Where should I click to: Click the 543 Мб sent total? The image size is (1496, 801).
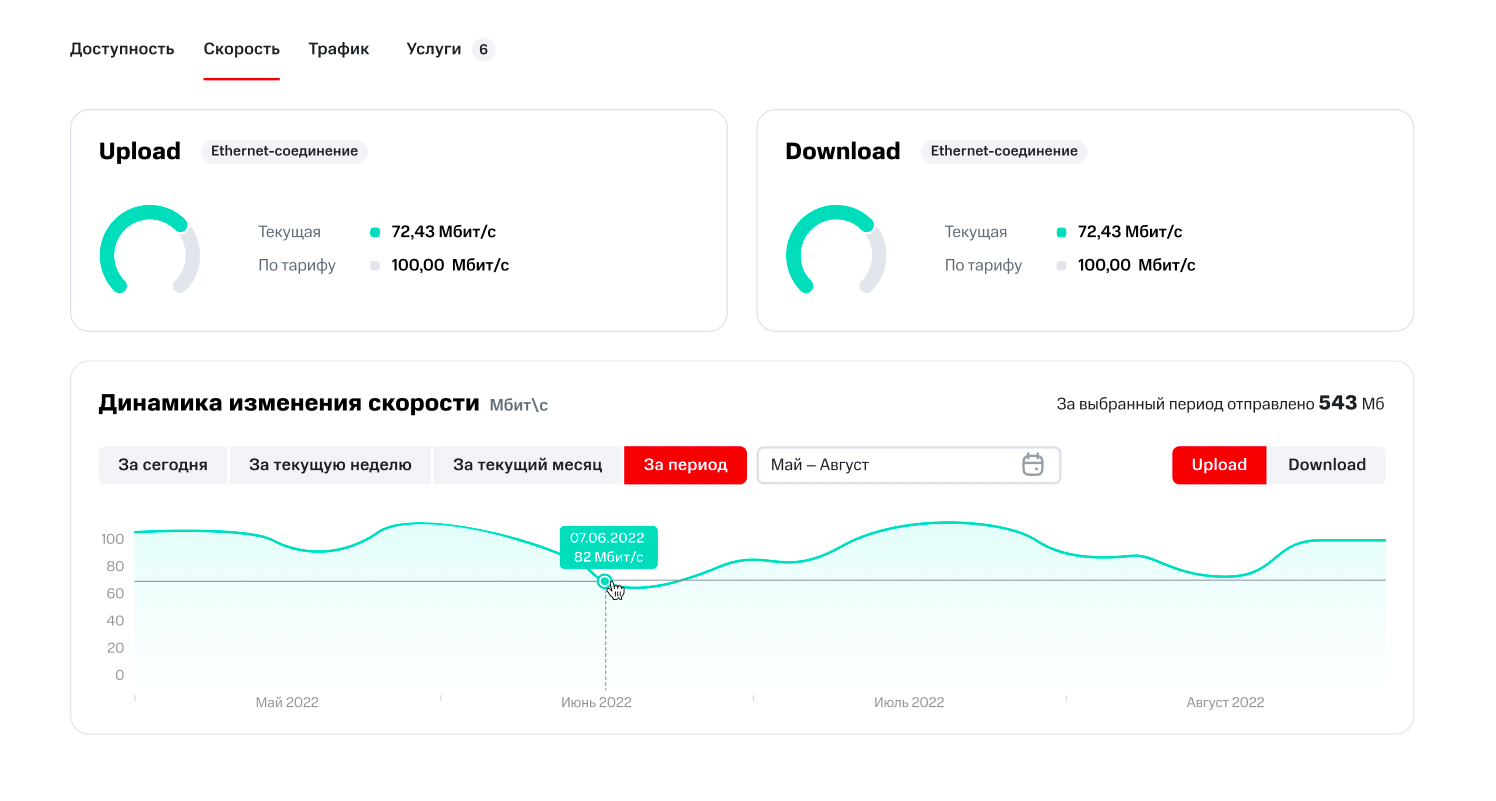point(1352,403)
